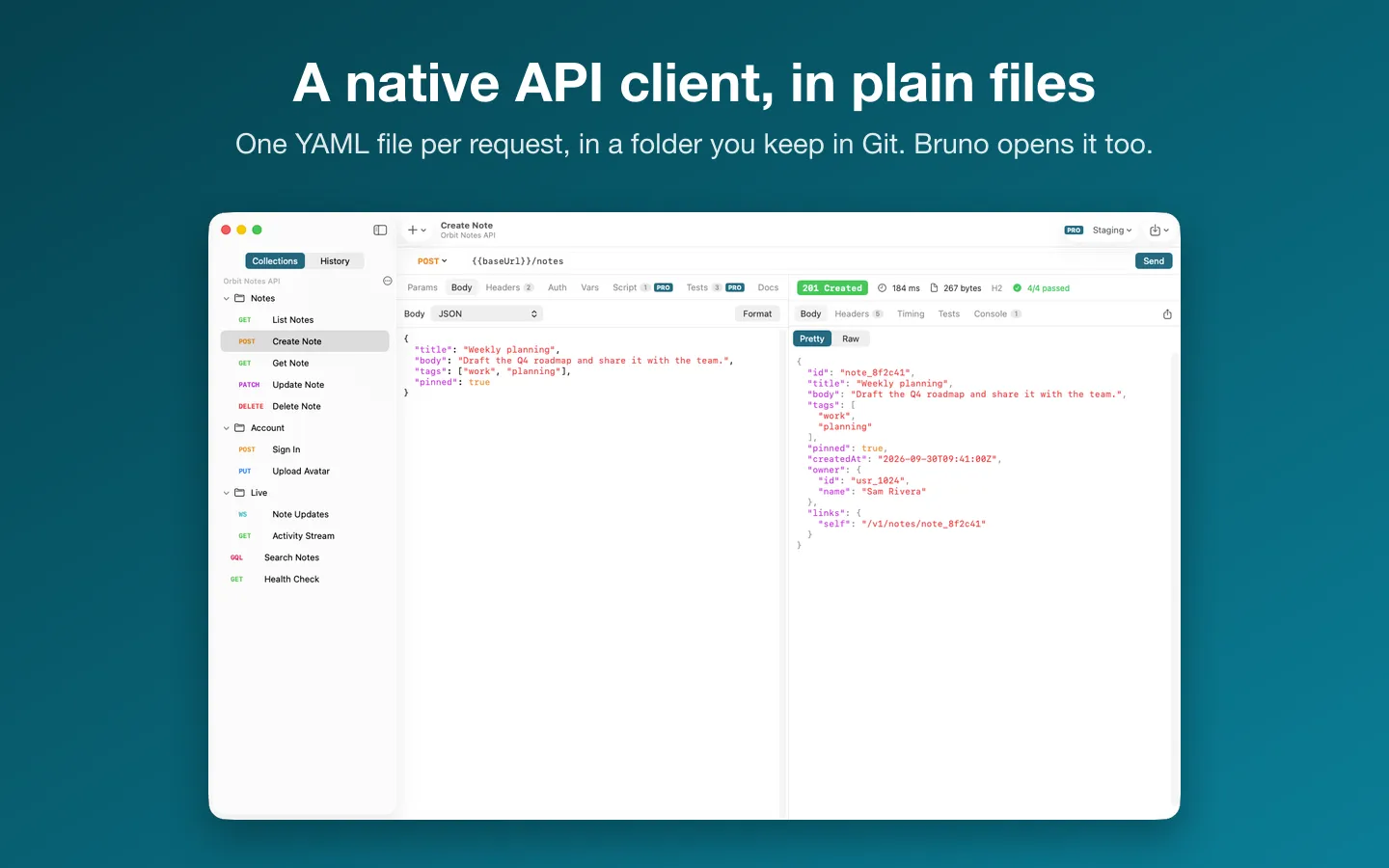
Task: Click the file icon beside 267 bytes
Action: click(x=934, y=287)
